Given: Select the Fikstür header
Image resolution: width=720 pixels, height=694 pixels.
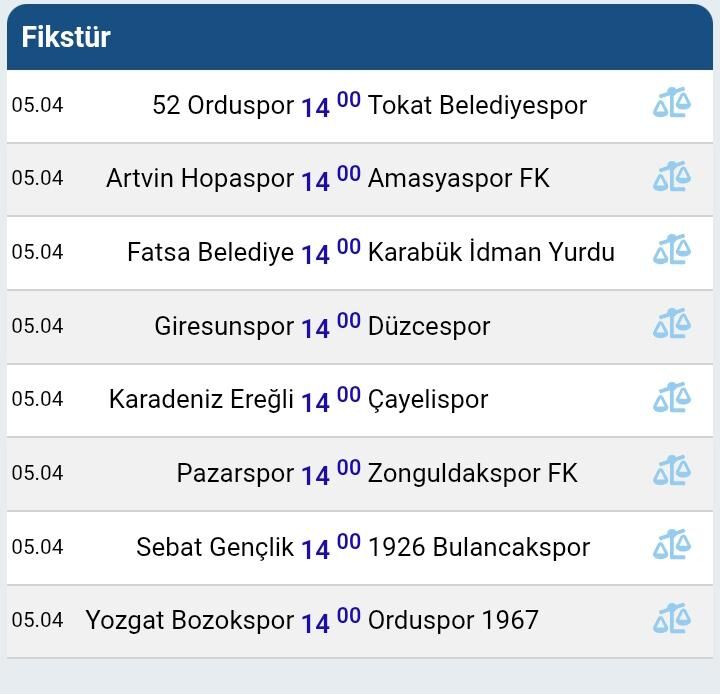Looking at the screenshot, I should (x=66, y=38).
